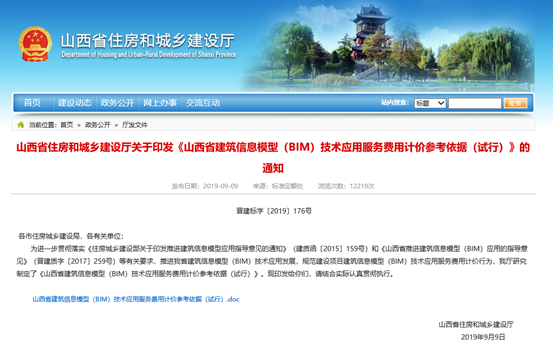This screenshot has width=553, height=360.
Task: Click the document number 晋建标字 176号
Action: [x=274, y=211]
